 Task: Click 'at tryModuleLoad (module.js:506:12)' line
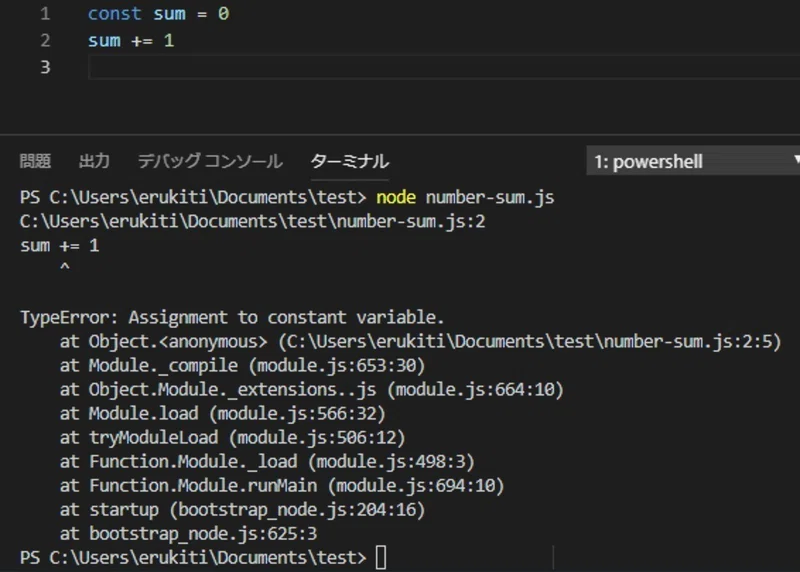pos(232,437)
